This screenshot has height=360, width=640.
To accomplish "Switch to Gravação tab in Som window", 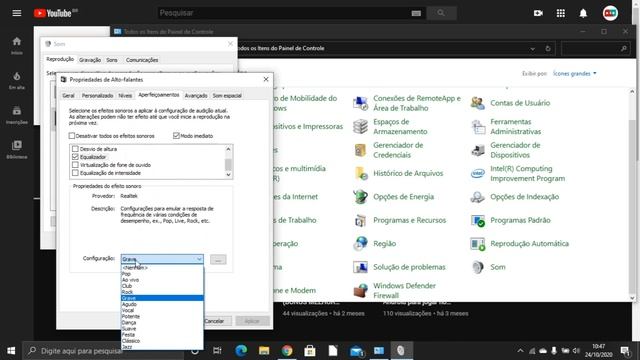I will tap(90, 60).
